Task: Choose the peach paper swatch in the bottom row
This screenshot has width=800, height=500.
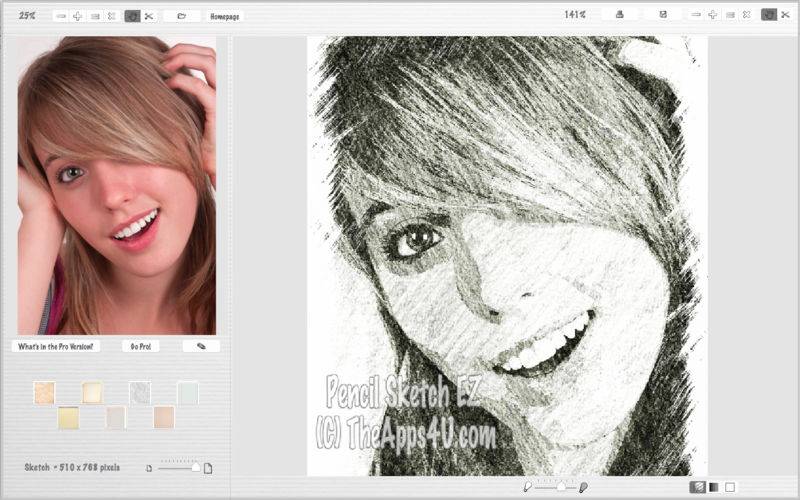Action: point(164,418)
